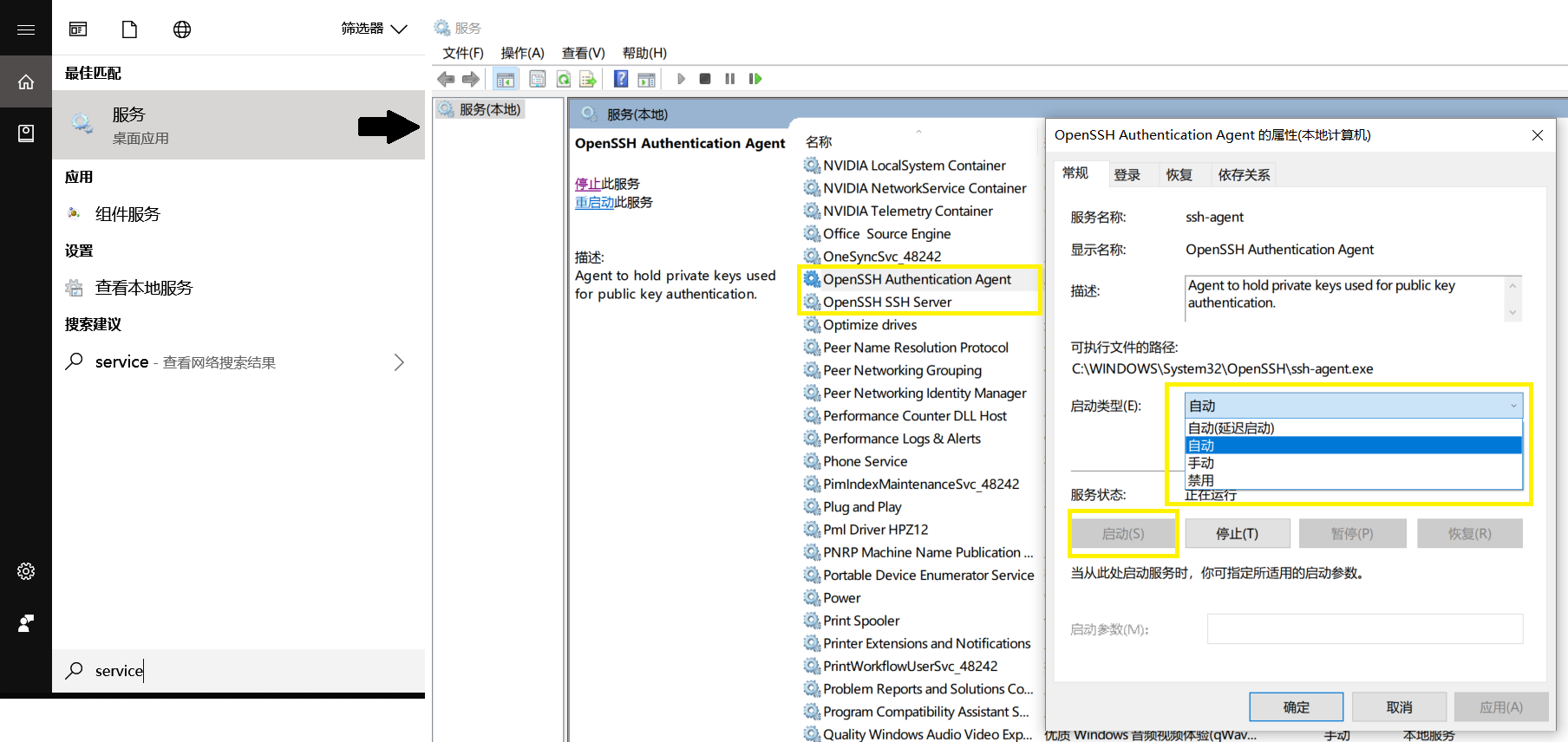This screenshot has height=742, width=1568.
Task: Click the 重启动 link to restart service
Action: pos(594,202)
